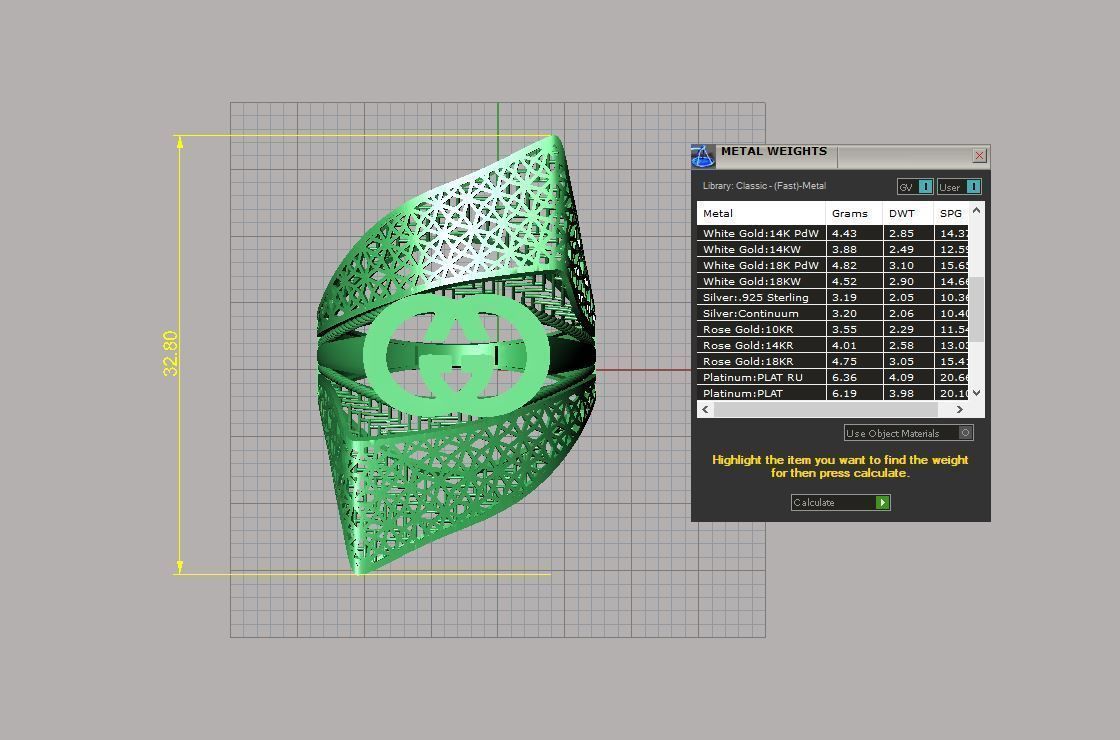The image size is (1120, 740).
Task: Toggle the Use Object Materials option
Action: click(x=909, y=433)
